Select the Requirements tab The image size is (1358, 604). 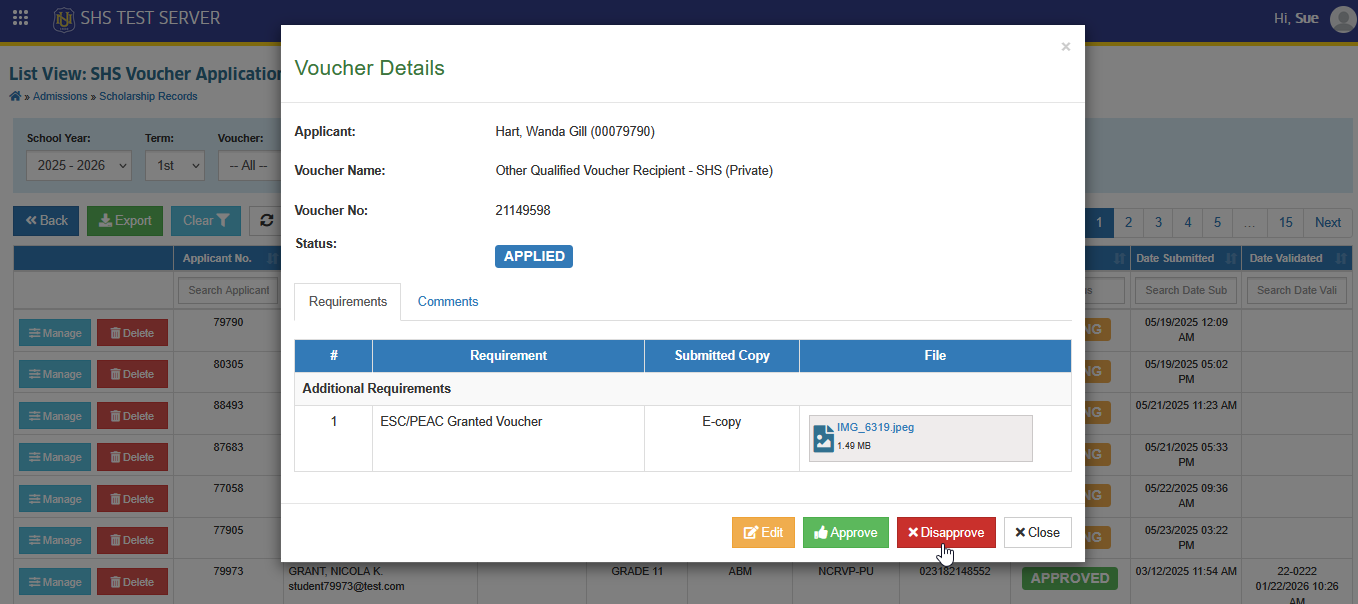pyautogui.click(x=348, y=301)
